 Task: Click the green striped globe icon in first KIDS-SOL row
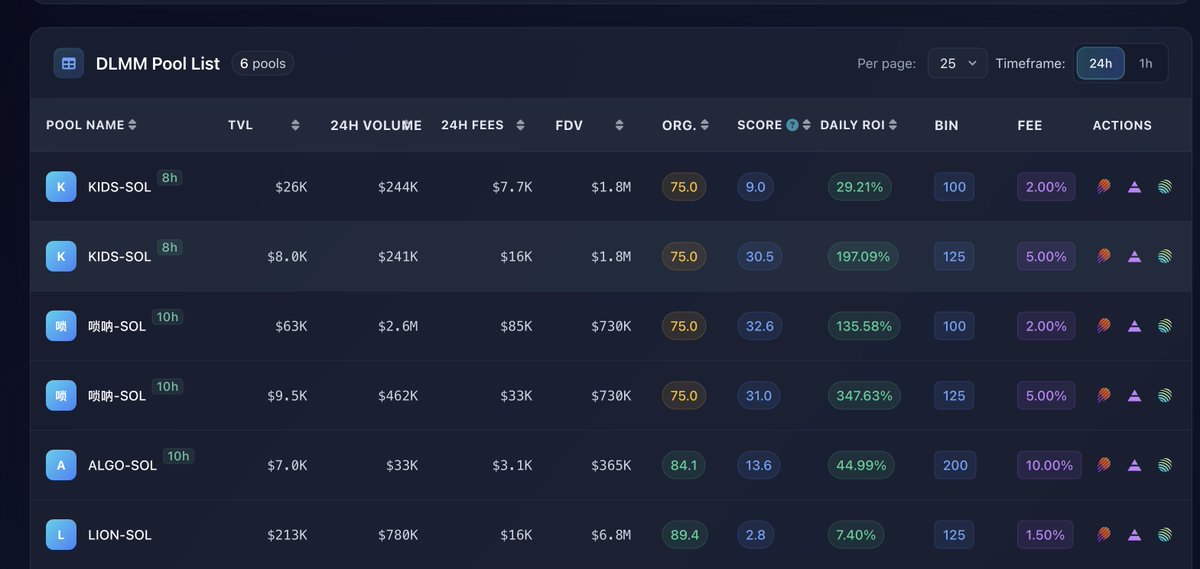click(x=1164, y=186)
